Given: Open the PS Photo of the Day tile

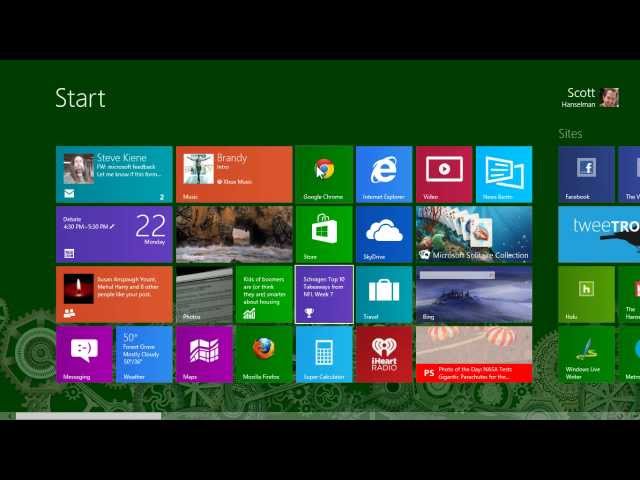Looking at the screenshot, I should 474,354.
